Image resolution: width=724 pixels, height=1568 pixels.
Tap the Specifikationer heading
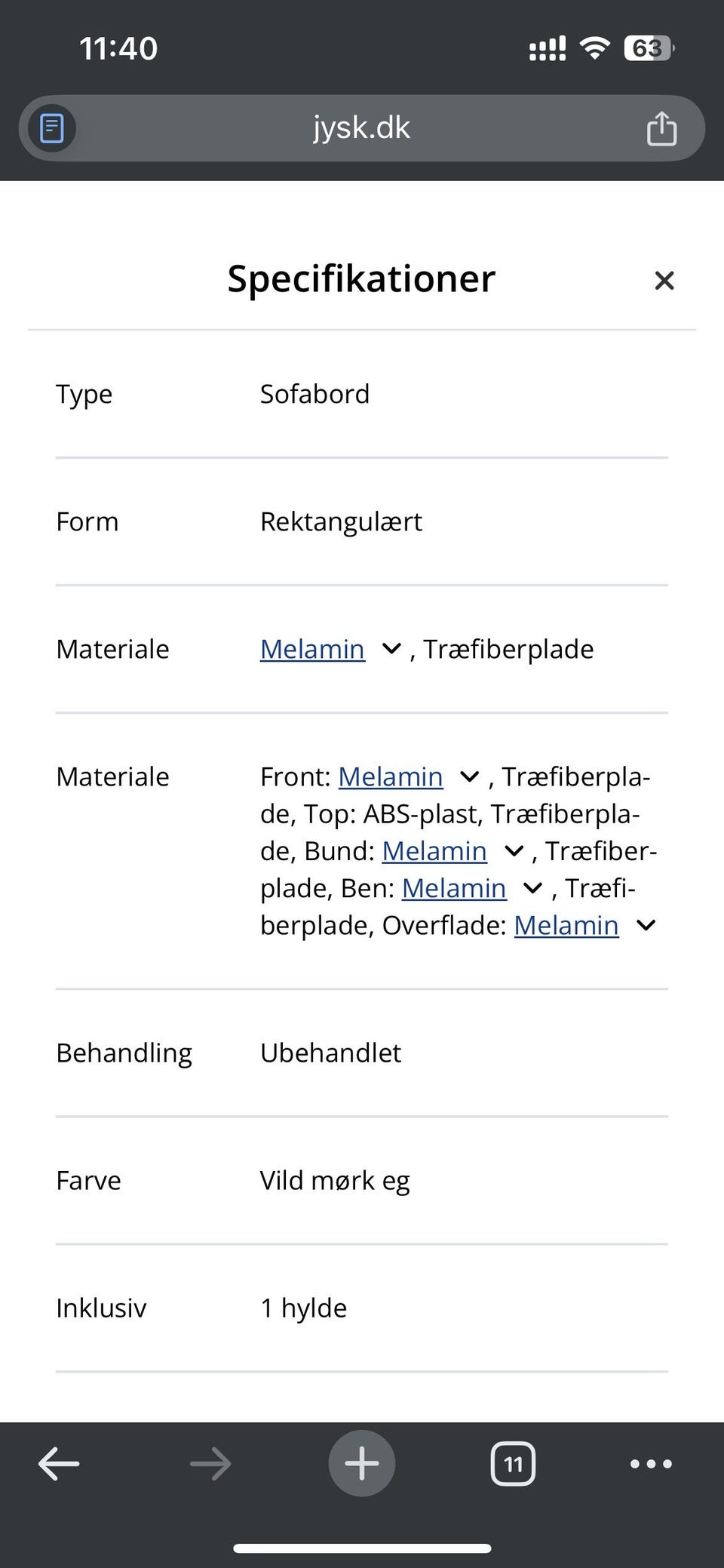(360, 278)
